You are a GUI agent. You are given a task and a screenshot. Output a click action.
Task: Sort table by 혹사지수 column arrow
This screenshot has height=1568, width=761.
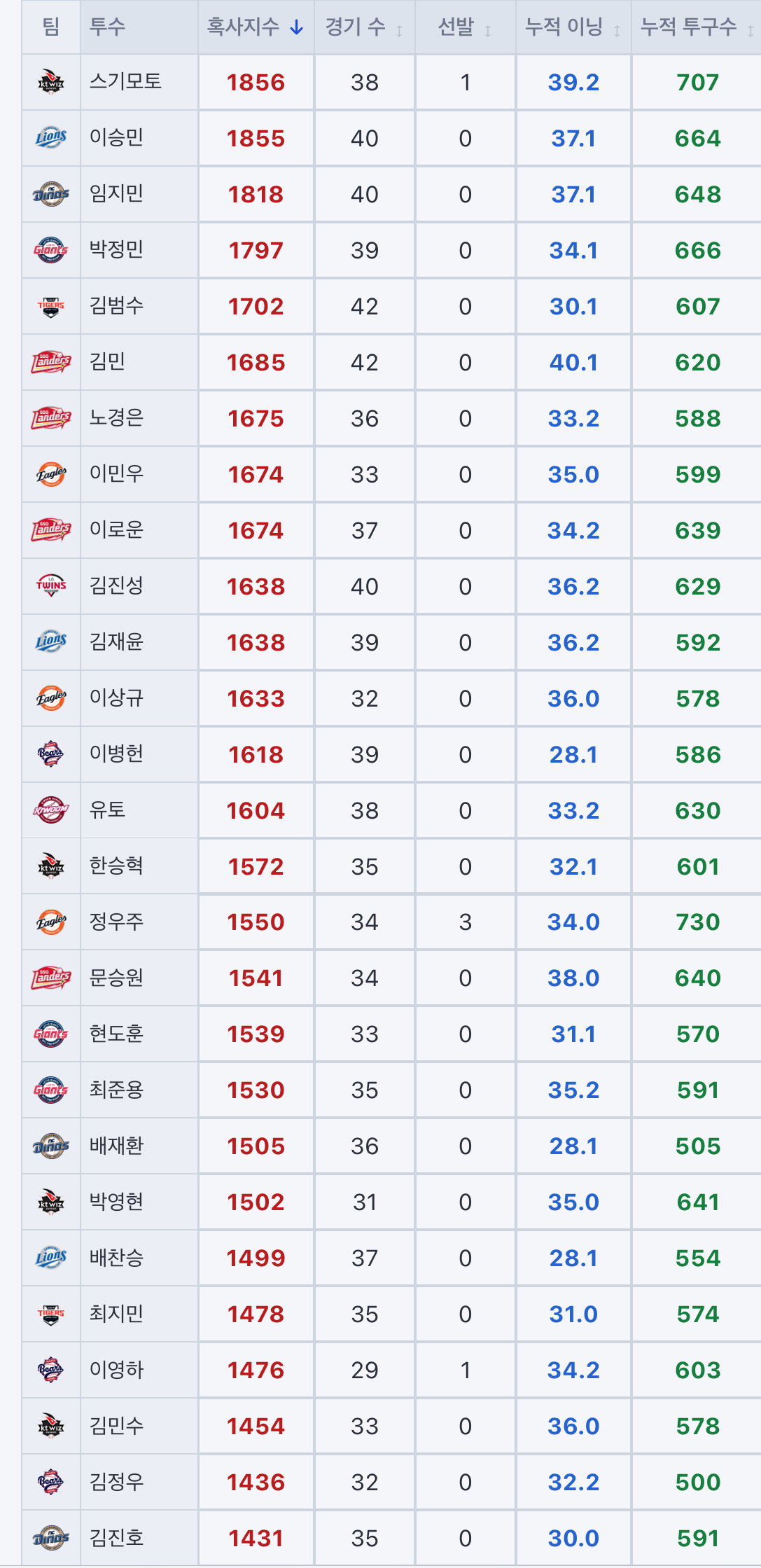click(x=297, y=27)
